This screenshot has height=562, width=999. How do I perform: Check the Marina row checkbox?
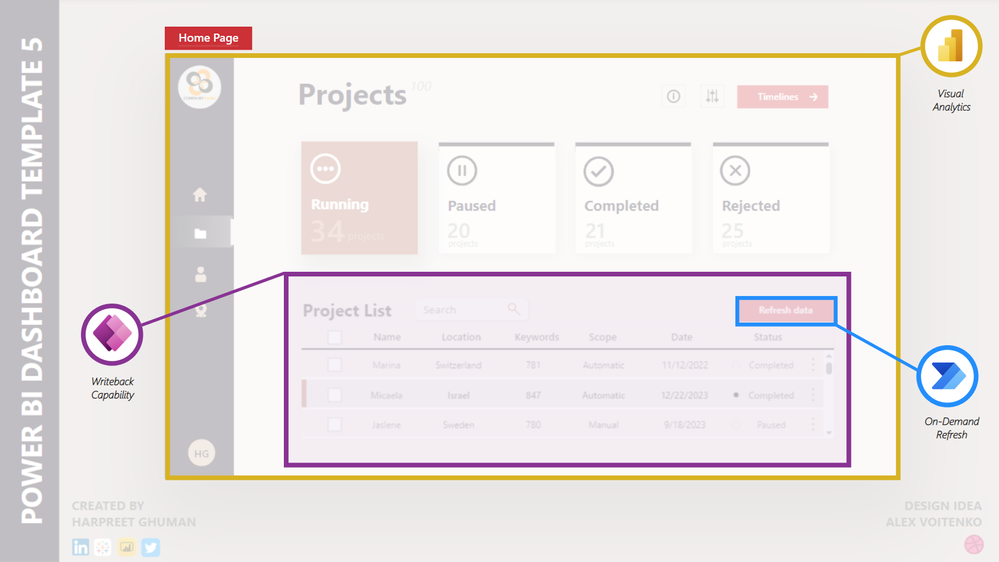point(334,365)
